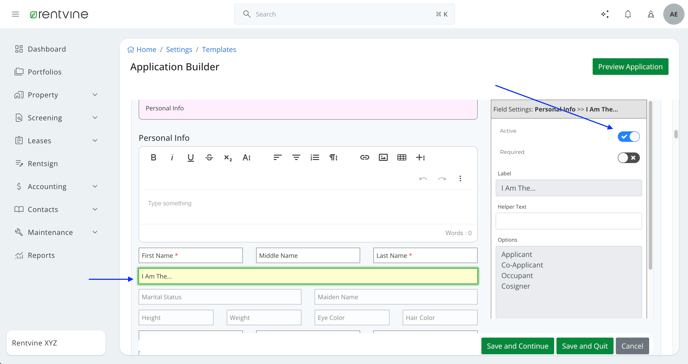Open the font size tool

[247, 157]
